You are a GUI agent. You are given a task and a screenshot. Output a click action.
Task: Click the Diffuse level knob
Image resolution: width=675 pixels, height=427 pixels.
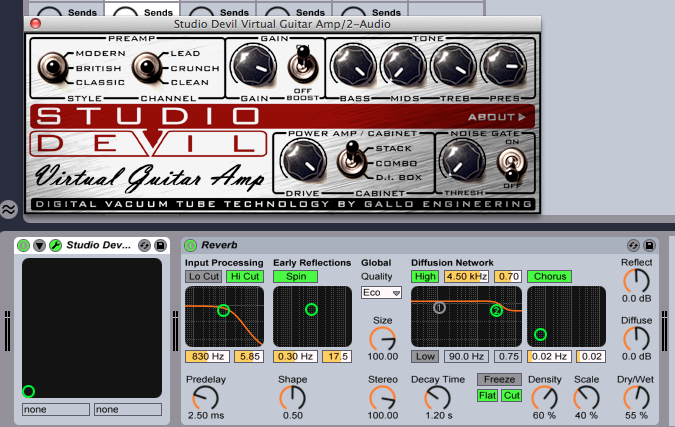point(636,339)
